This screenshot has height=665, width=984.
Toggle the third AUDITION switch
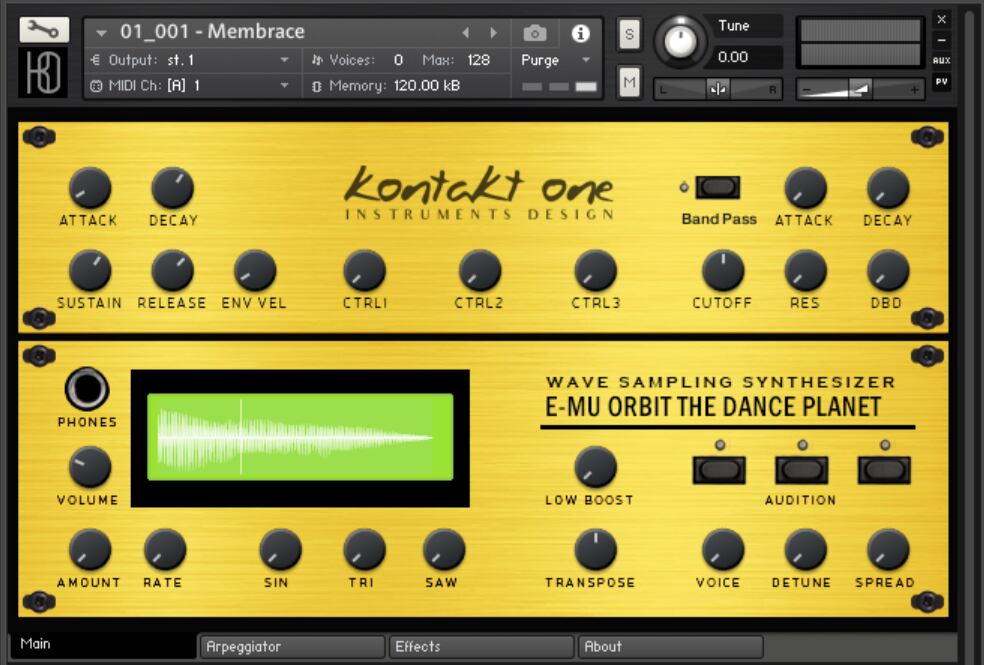pyautogui.click(x=884, y=470)
